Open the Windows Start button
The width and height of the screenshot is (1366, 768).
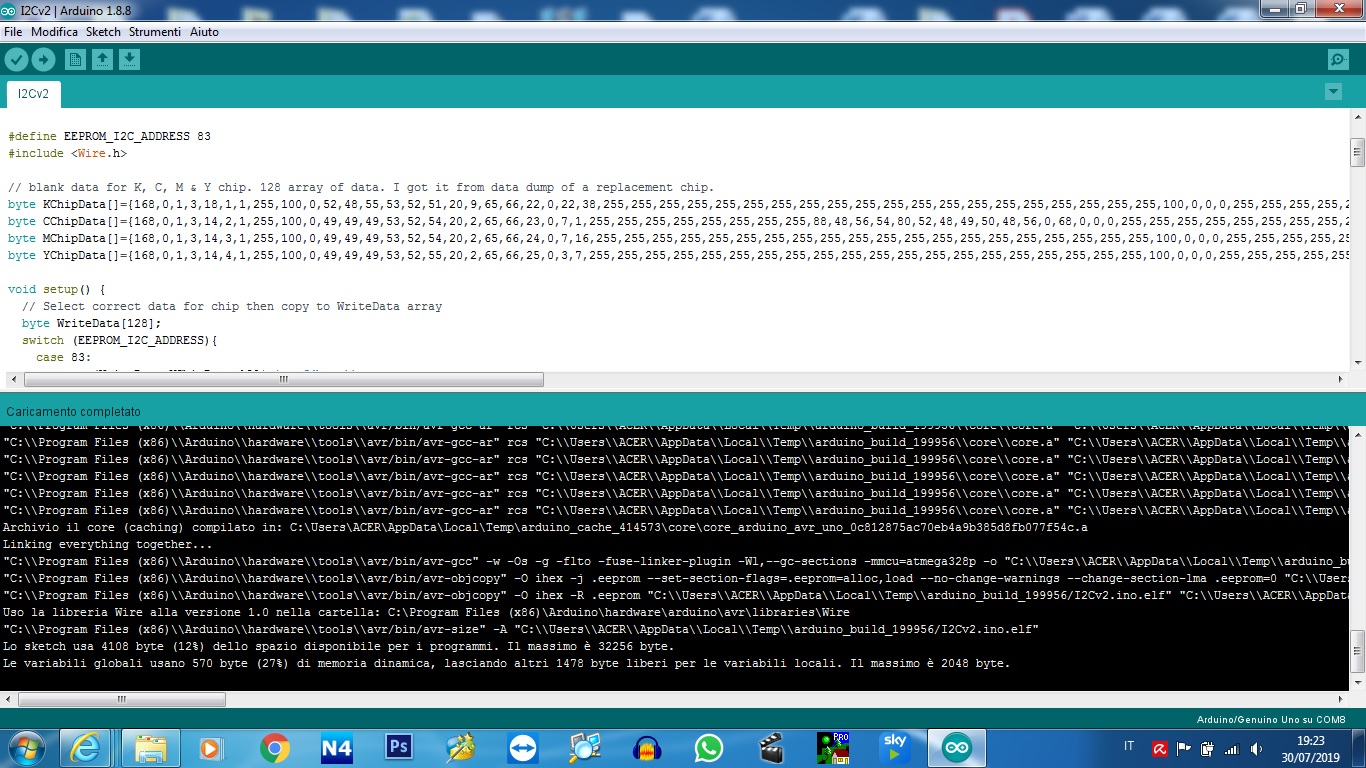pos(24,748)
